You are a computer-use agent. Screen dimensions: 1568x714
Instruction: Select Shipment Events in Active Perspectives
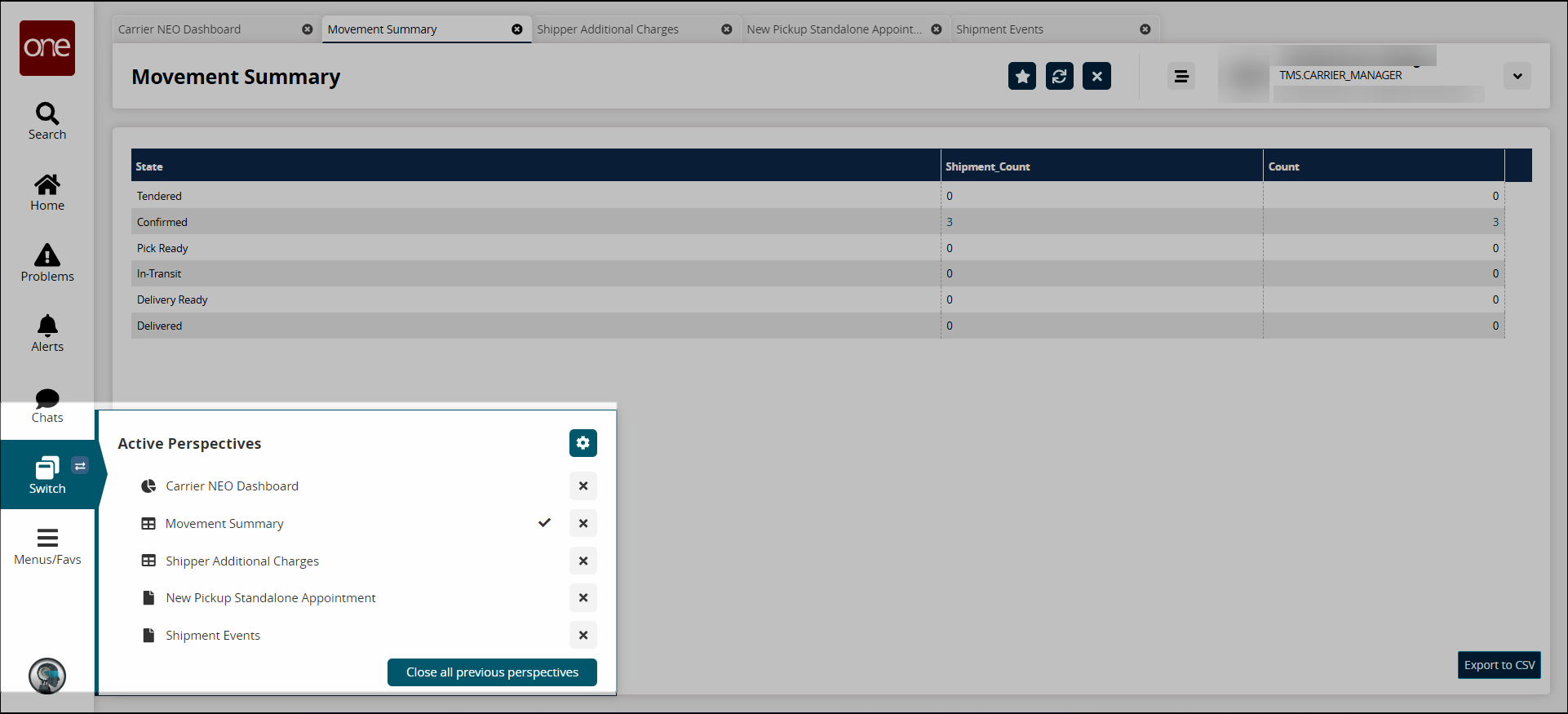pyautogui.click(x=213, y=635)
